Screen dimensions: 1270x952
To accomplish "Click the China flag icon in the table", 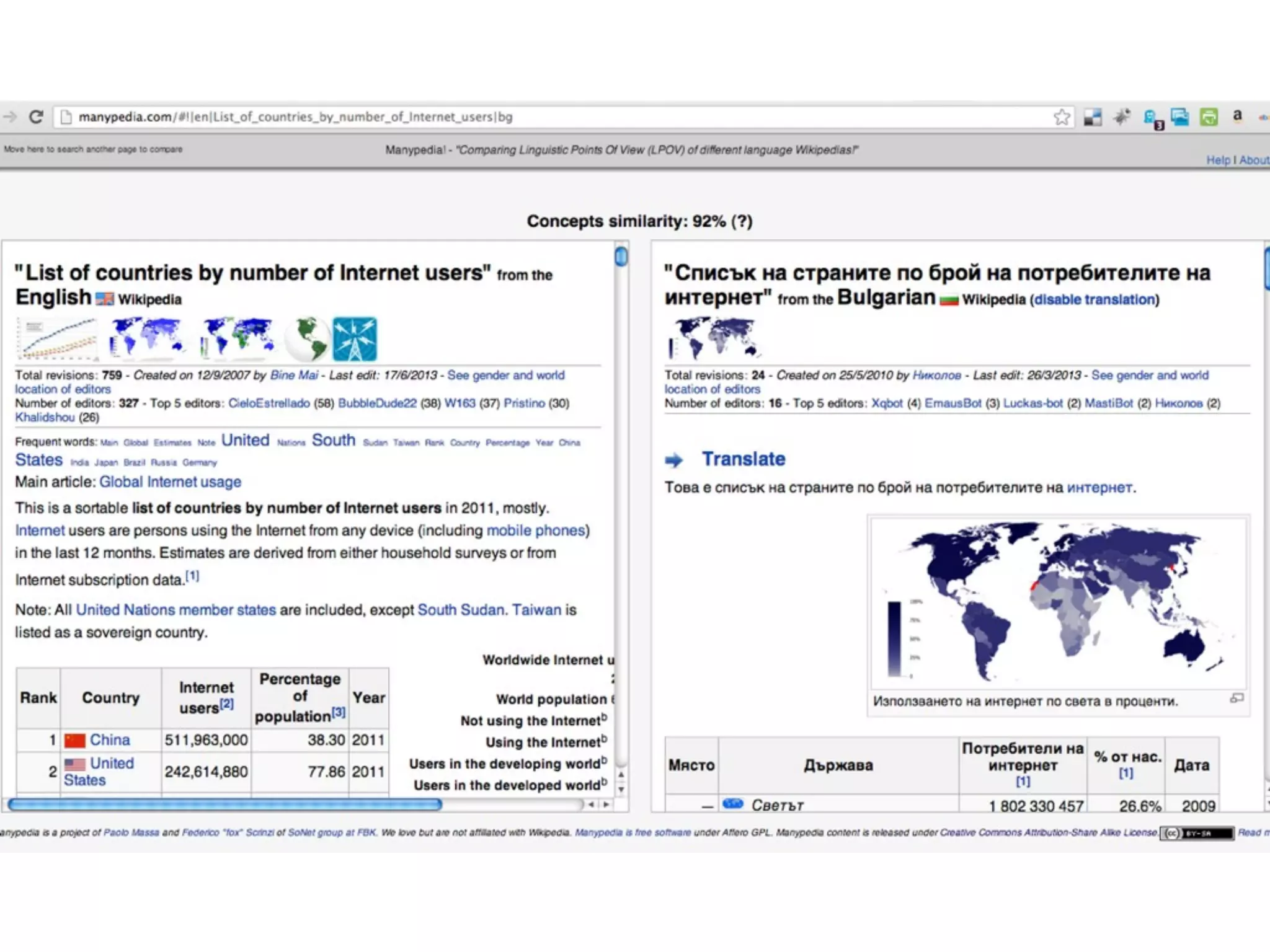I will click(x=74, y=740).
